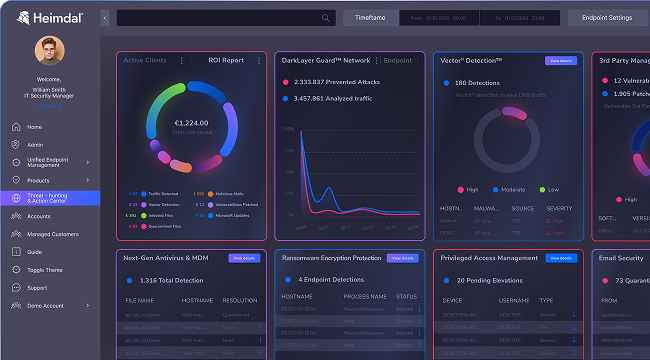
Task: Click the Timeframe button
Action: [370, 18]
